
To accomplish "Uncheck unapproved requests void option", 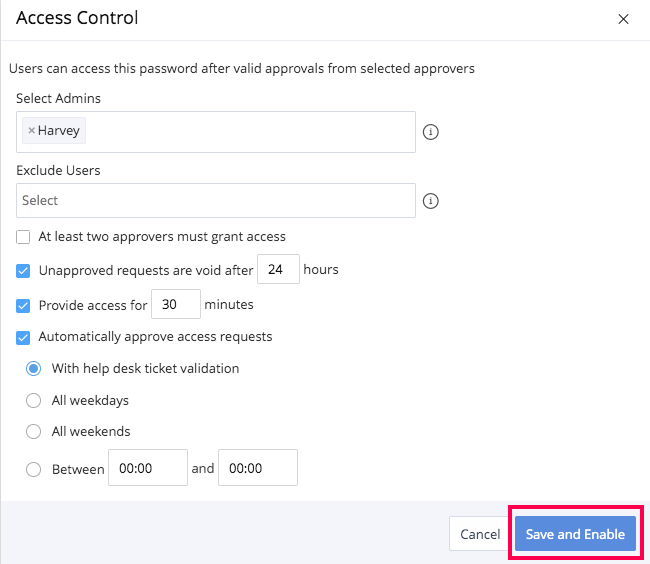I will click(24, 270).
